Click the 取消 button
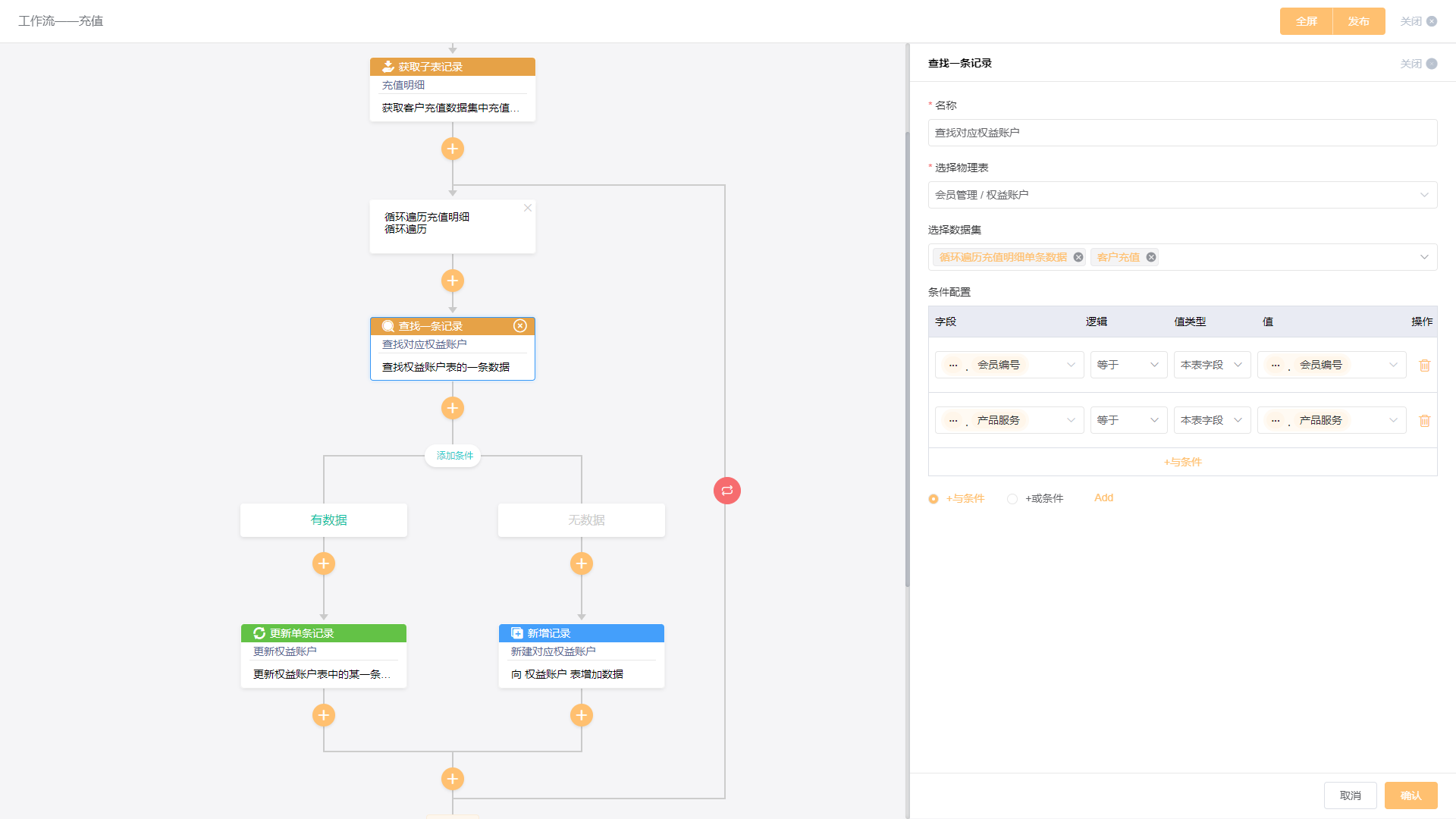This screenshot has height=819, width=1456. click(x=1350, y=795)
